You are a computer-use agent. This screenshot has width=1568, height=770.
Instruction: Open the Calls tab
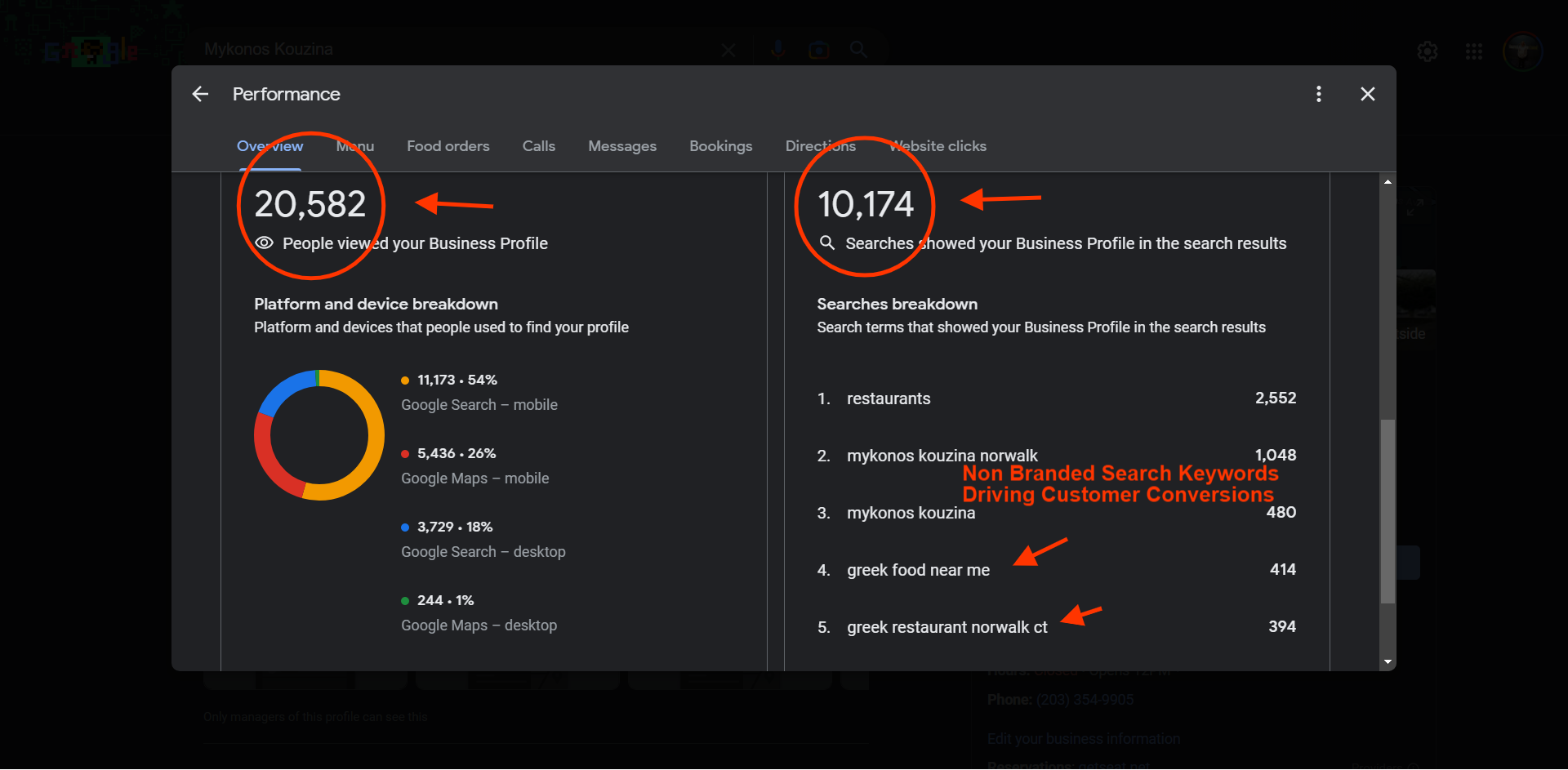[x=539, y=146]
